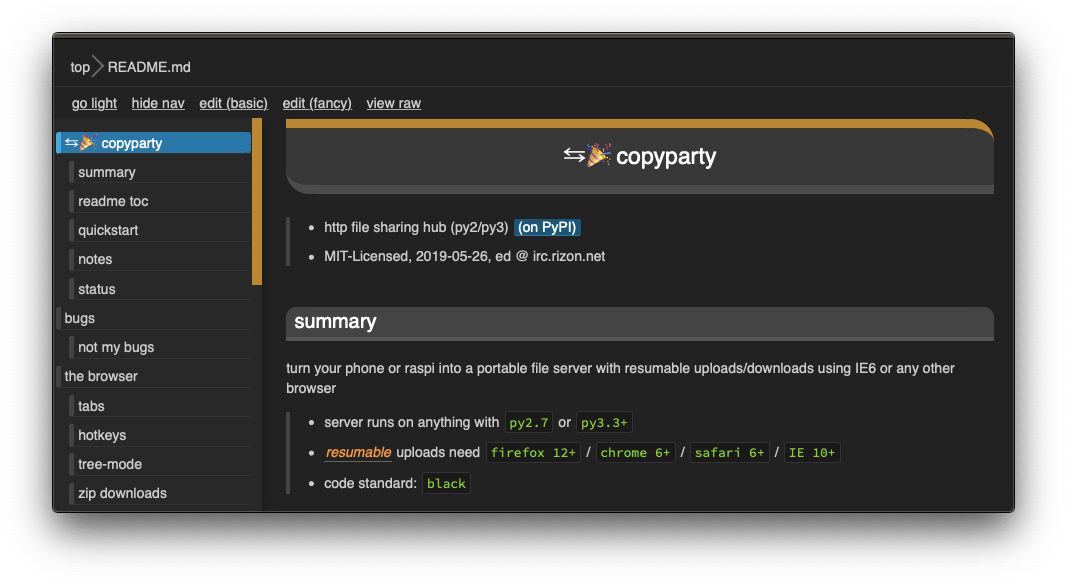Select README.md in the breadcrumb bar
This screenshot has height=581, width=1067.
[x=148, y=67]
